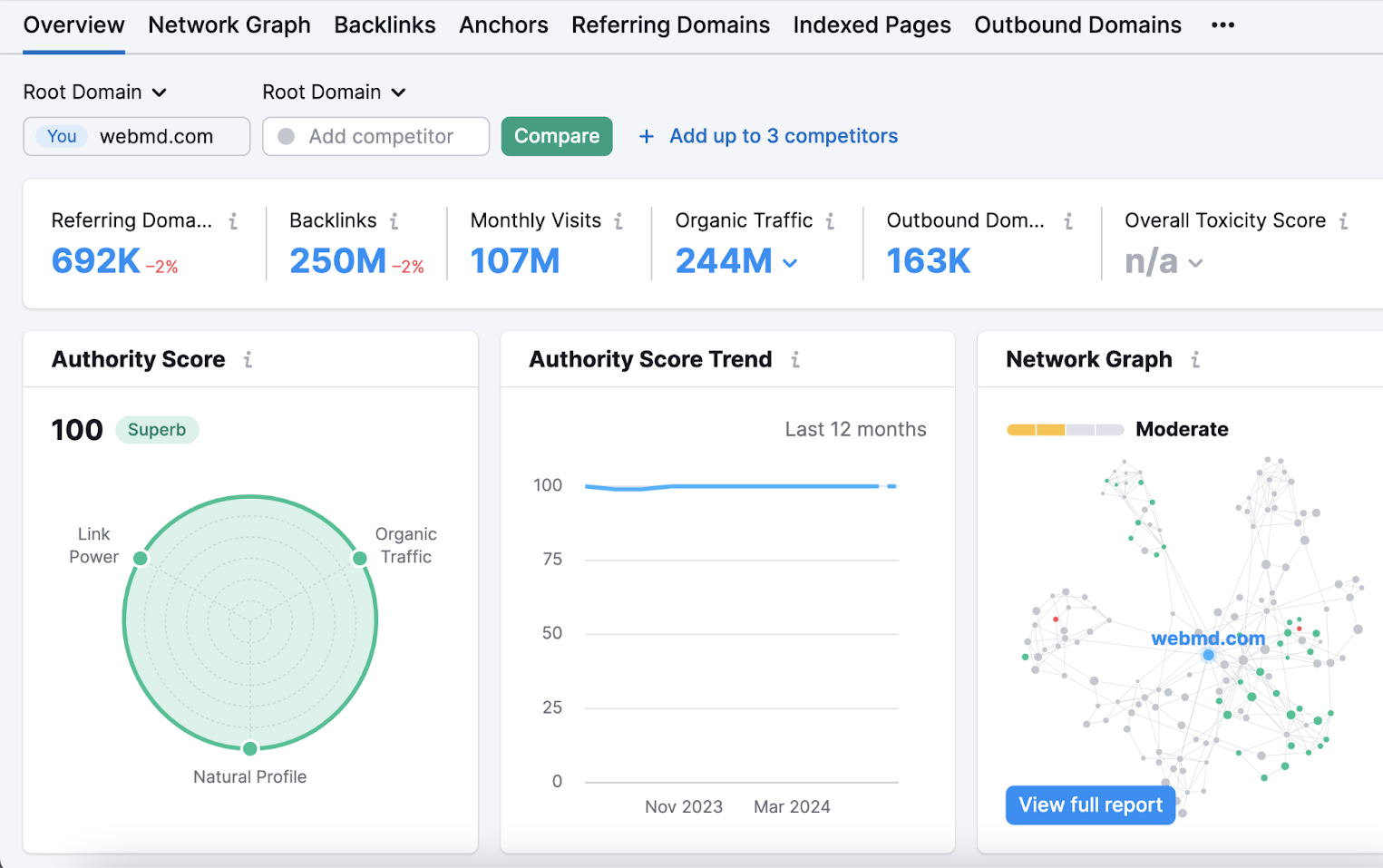Image resolution: width=1383 pixels, height=868 pixels.
Task: Switch to the Backlinks tab
Action: tap(385, 25)
